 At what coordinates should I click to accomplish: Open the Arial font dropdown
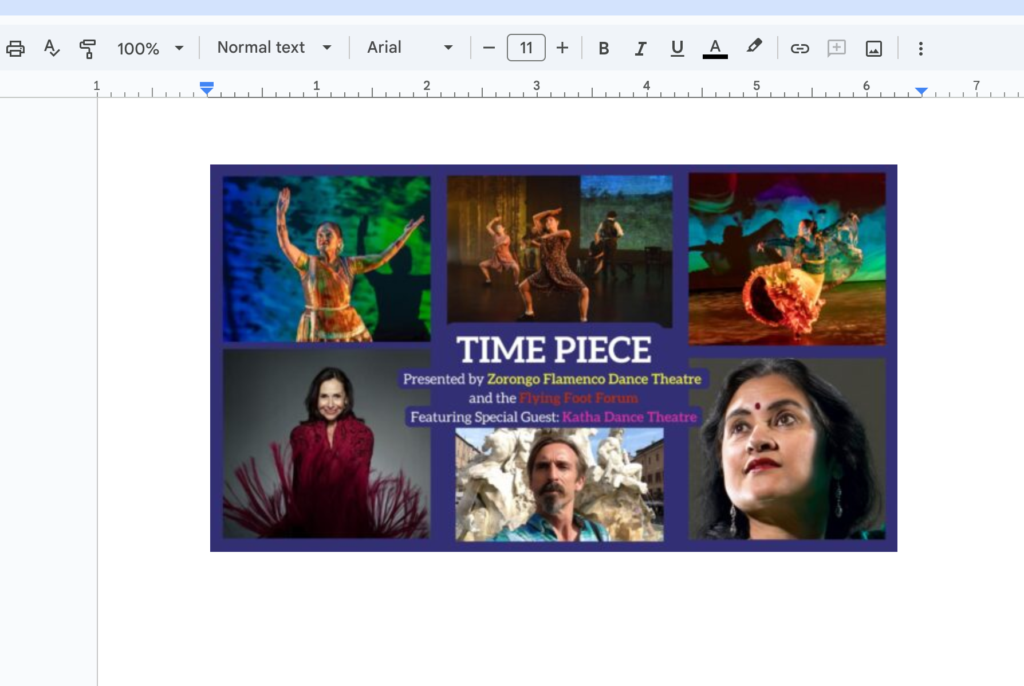point(409,48)
